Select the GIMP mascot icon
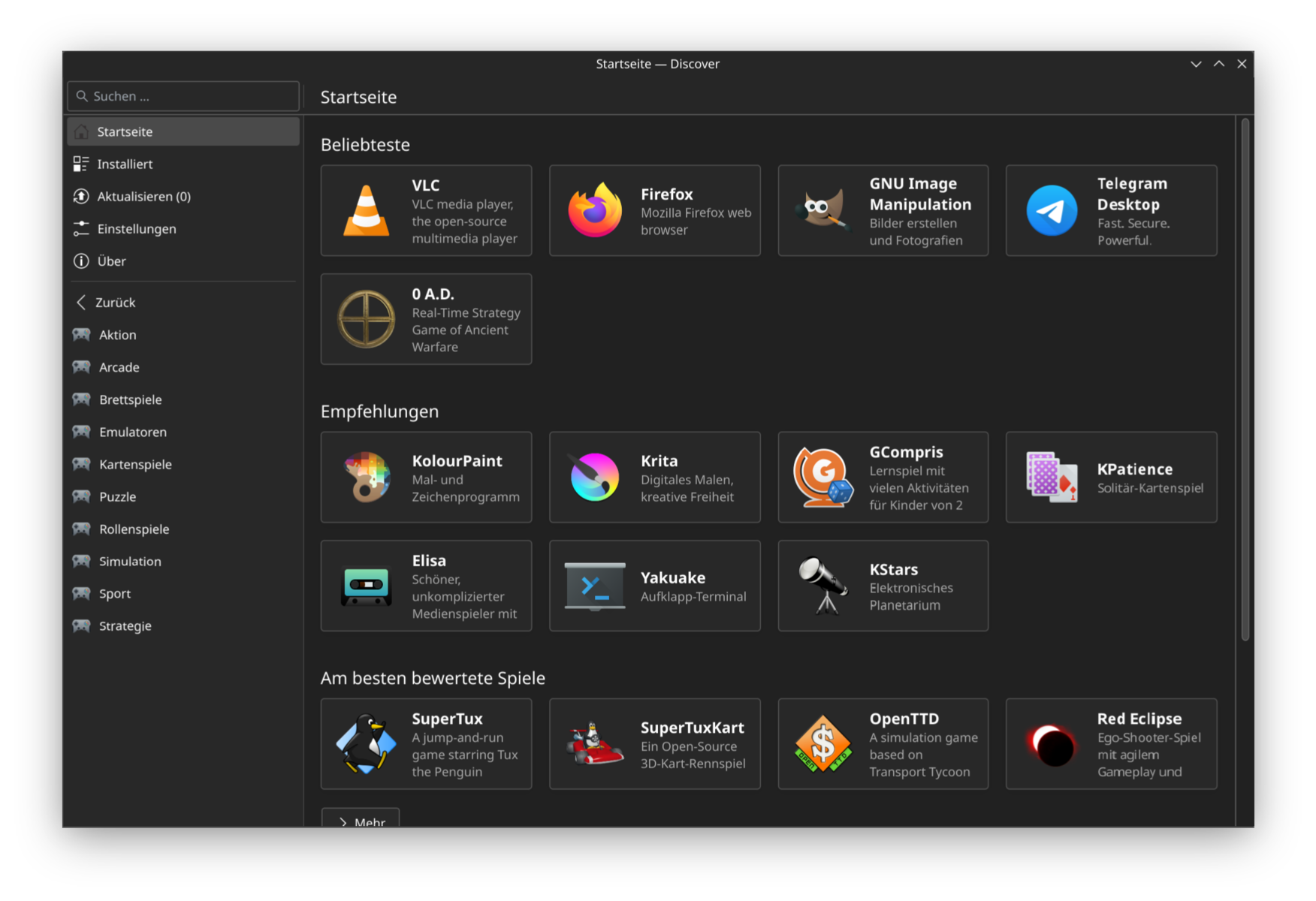The image size is (1316, 901). point(823,209)
